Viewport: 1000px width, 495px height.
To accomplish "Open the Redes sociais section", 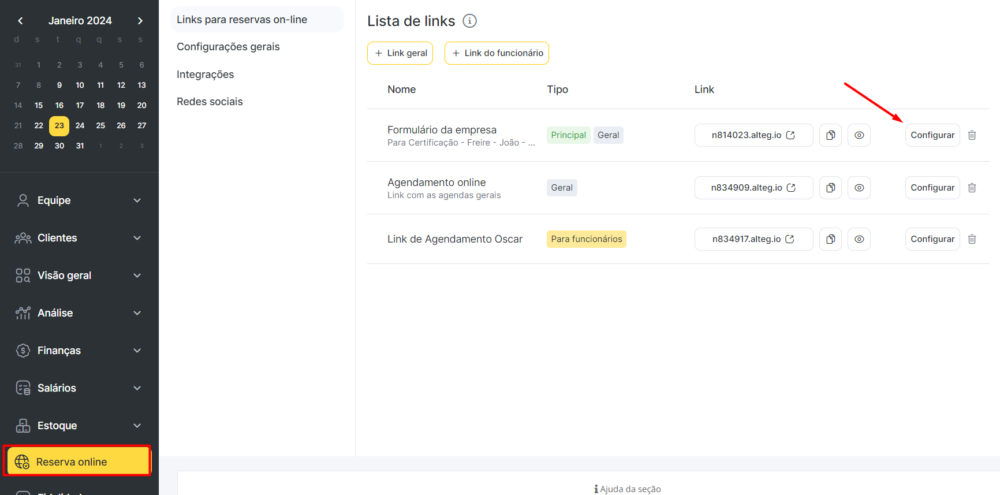I will point(210,102).
